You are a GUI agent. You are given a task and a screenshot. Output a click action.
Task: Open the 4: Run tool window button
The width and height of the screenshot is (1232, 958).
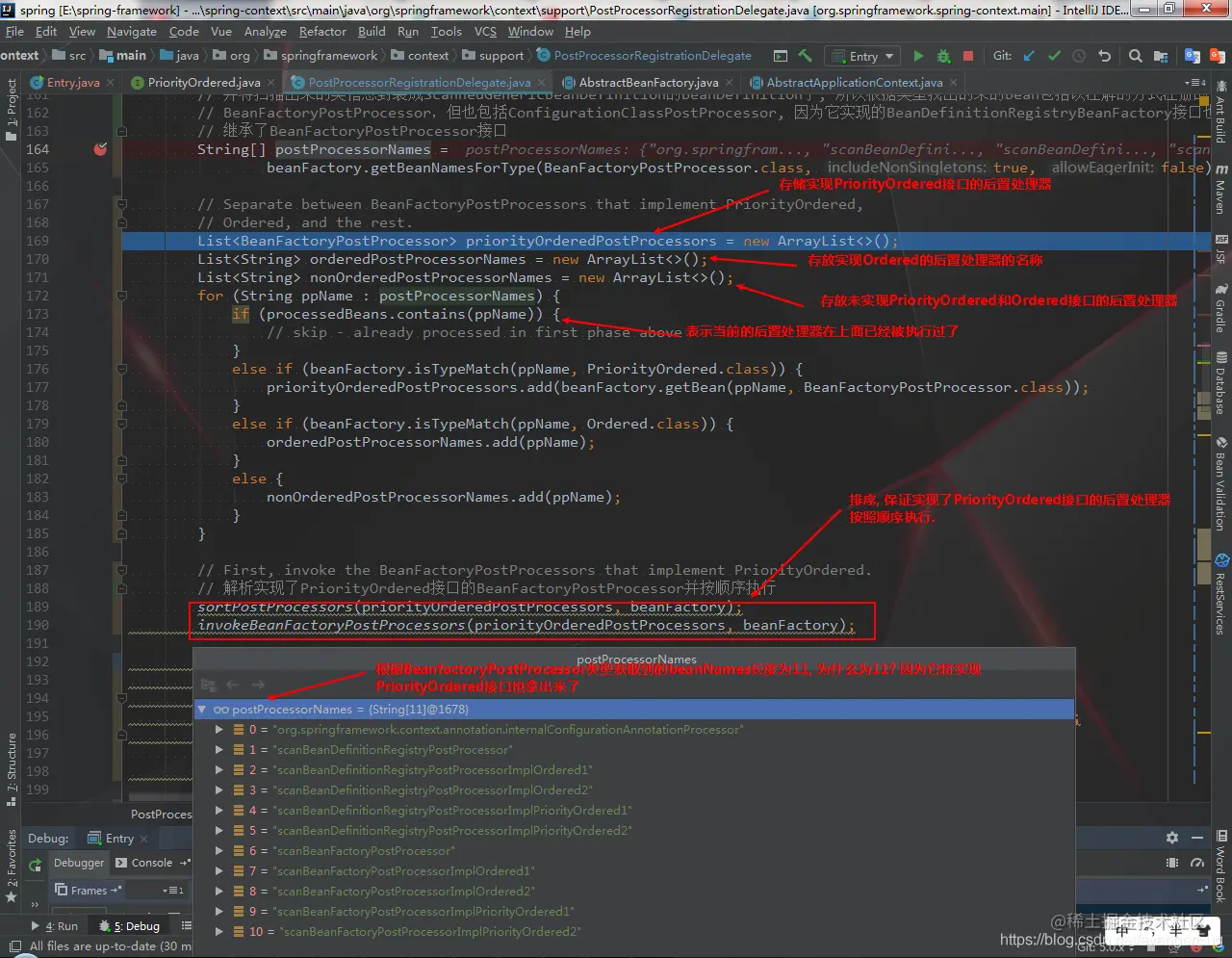click(55, 926)
